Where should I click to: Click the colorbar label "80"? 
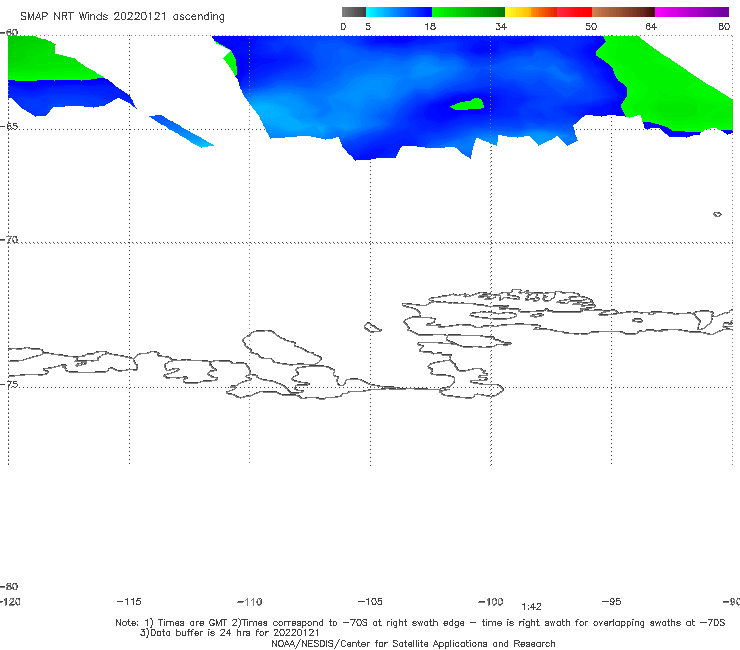tap(724, 27)
